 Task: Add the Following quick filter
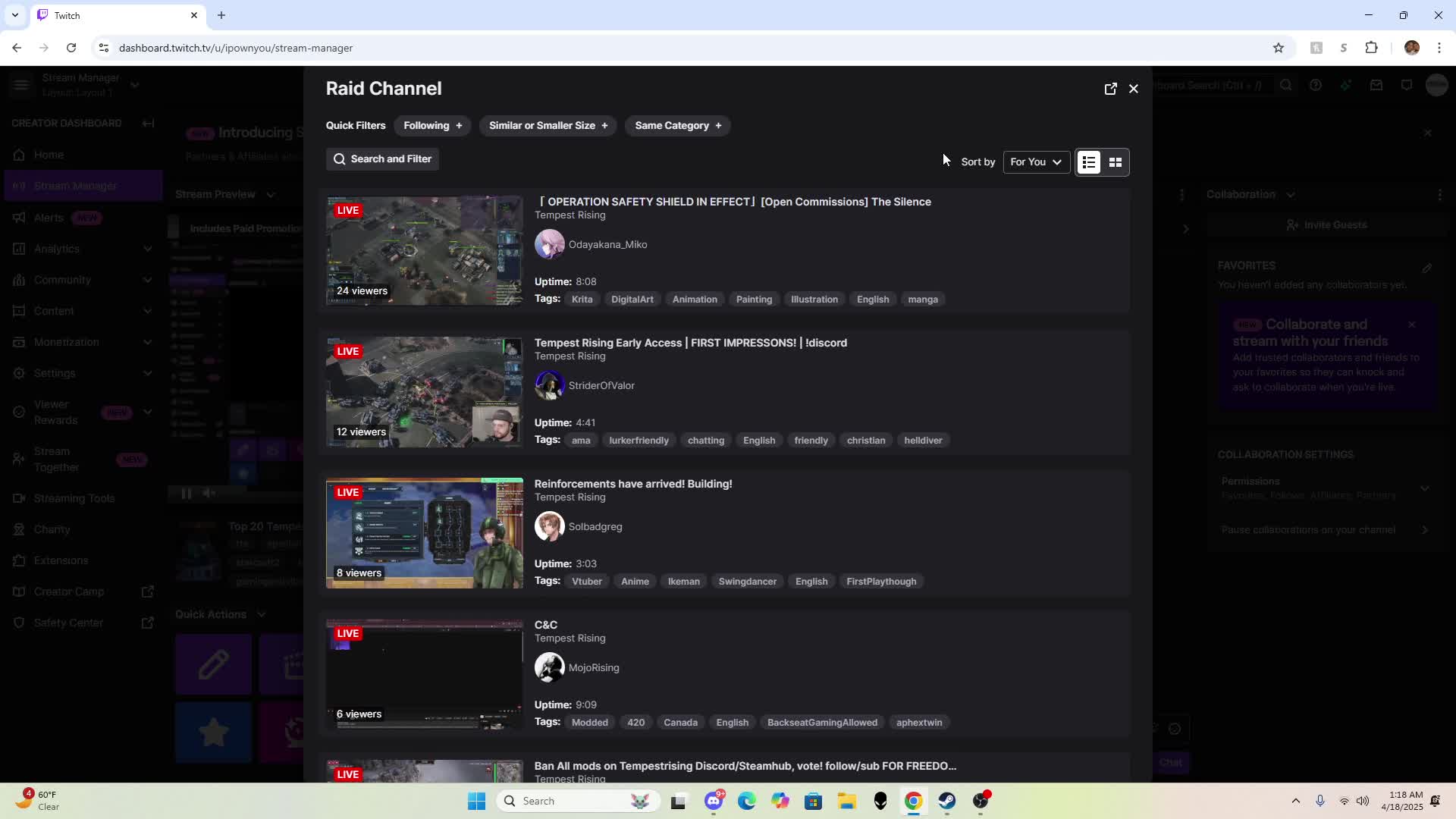pos(432,126)
